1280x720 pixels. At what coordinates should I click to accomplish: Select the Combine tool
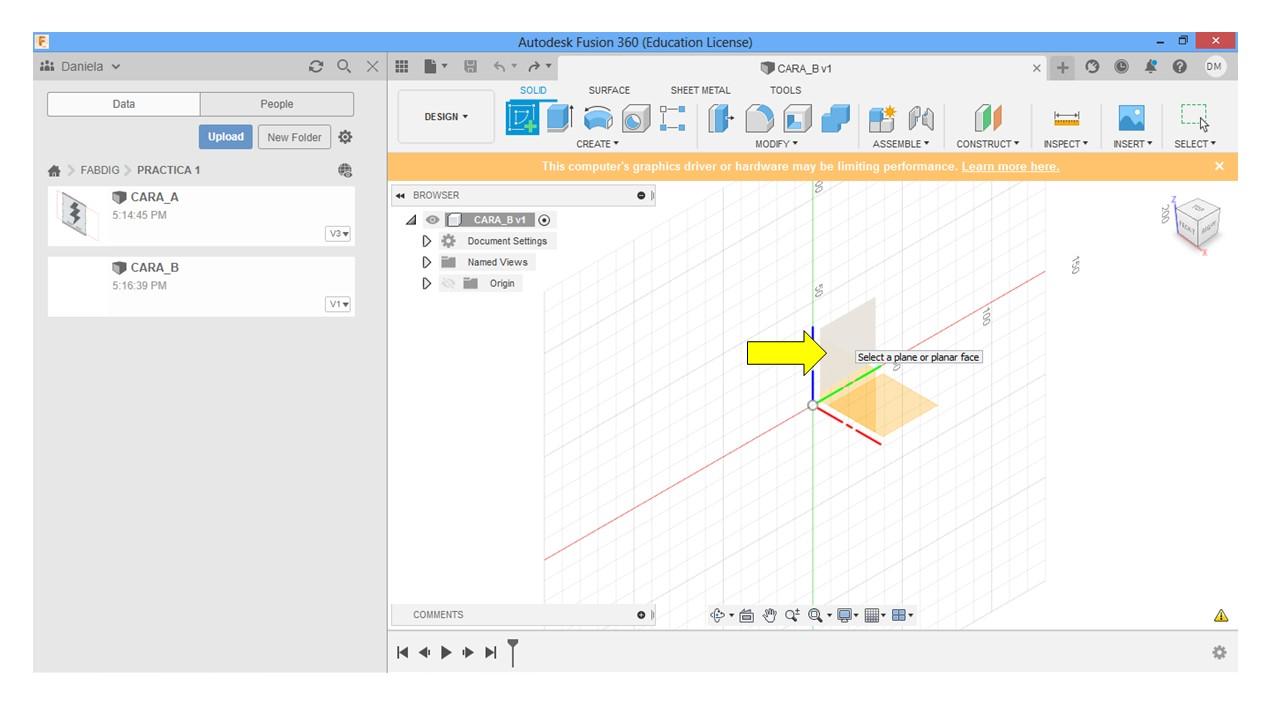[835, 118]
